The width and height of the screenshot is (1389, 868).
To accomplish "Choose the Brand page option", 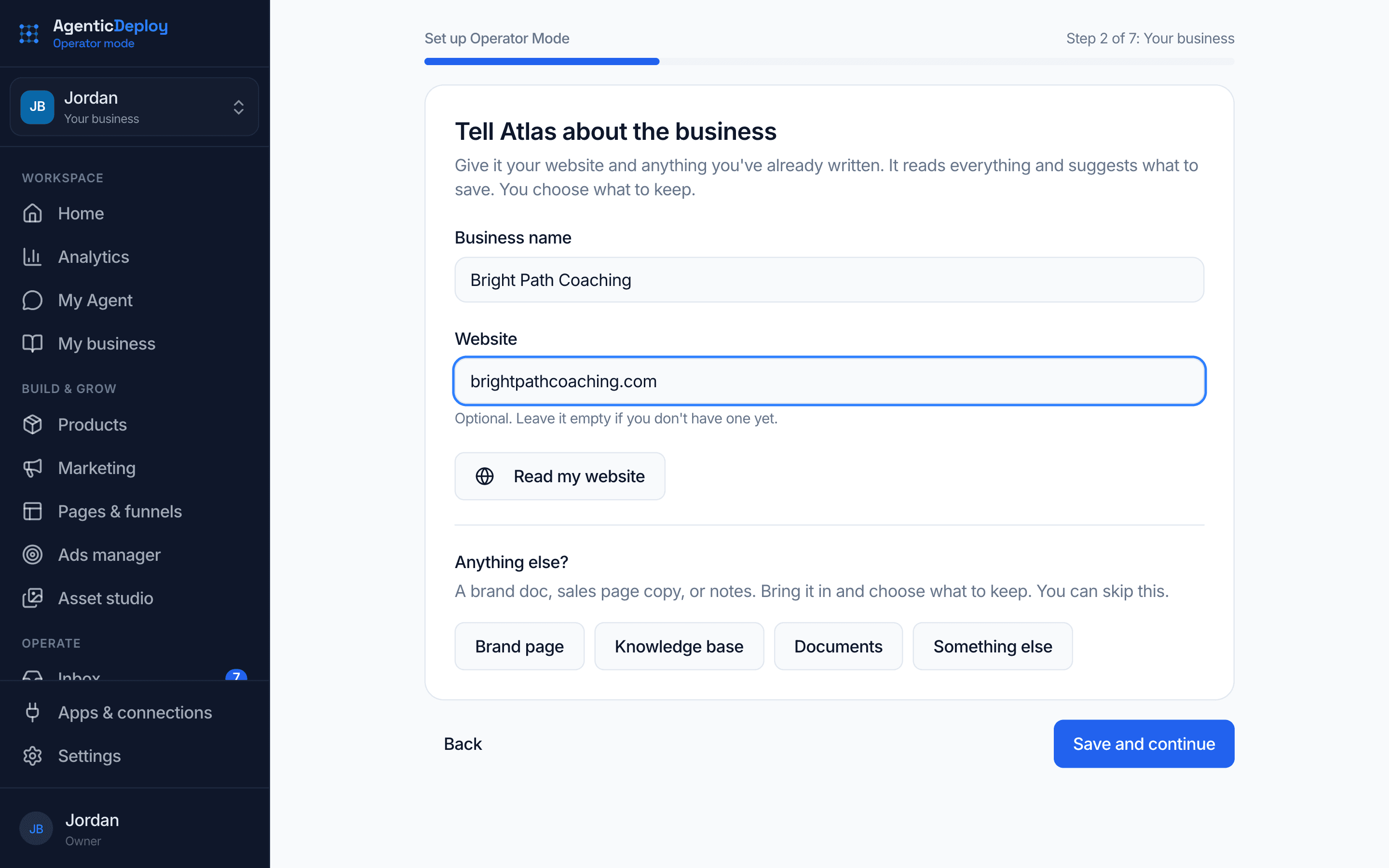I will click(519, 646).
